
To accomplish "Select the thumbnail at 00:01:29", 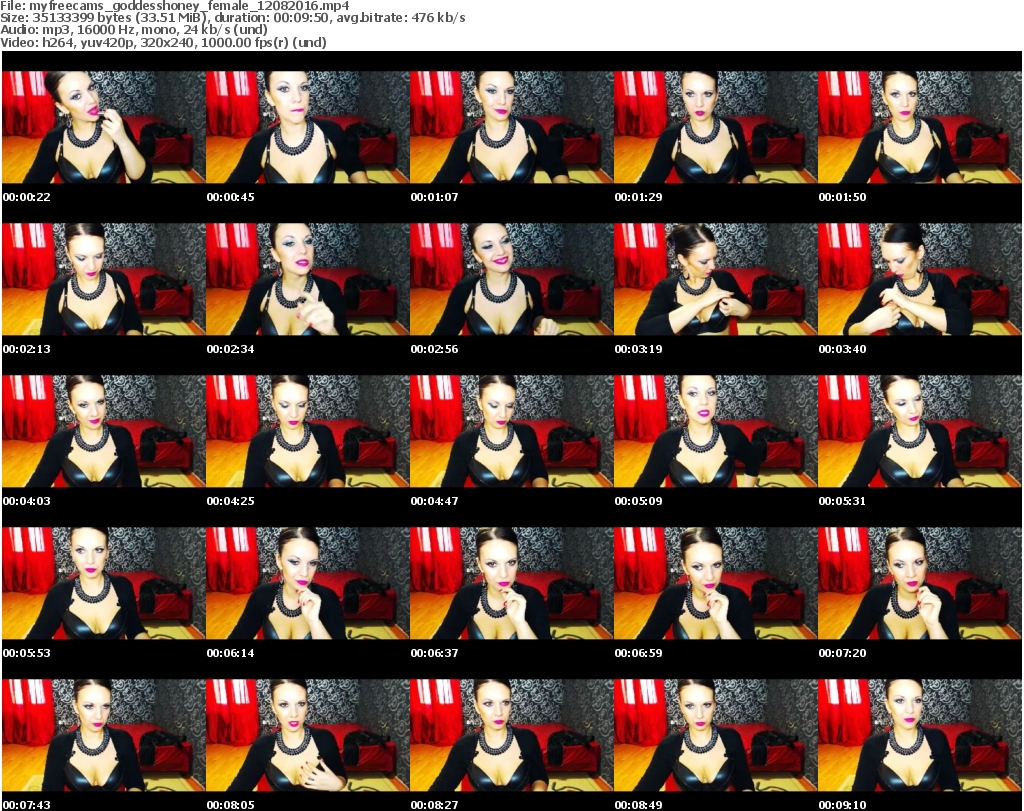I will pyautogui.click(x=715, y=127).
